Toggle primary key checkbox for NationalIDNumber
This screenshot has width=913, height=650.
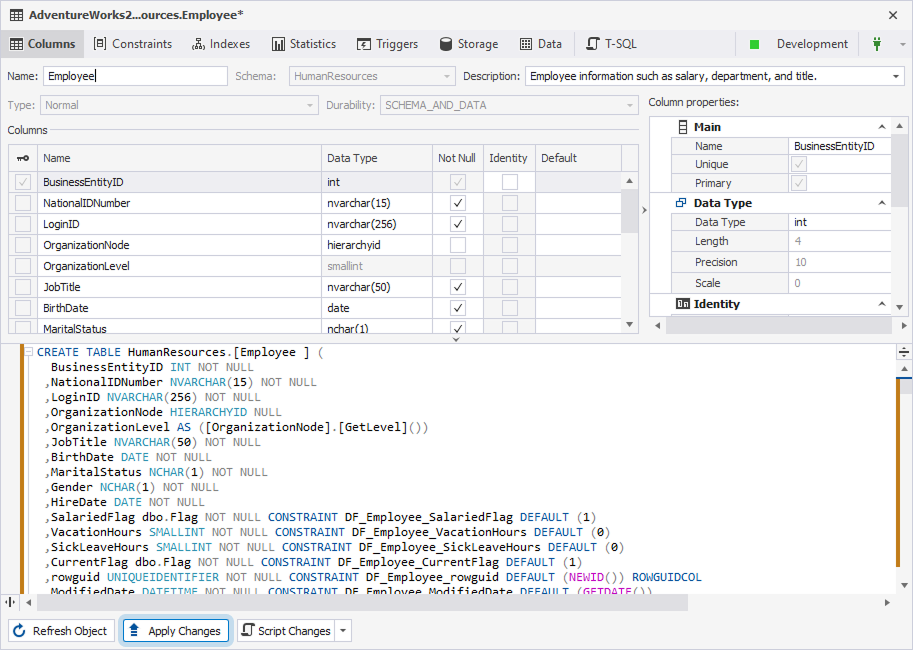pyautogui.click(x=23, y=203)
